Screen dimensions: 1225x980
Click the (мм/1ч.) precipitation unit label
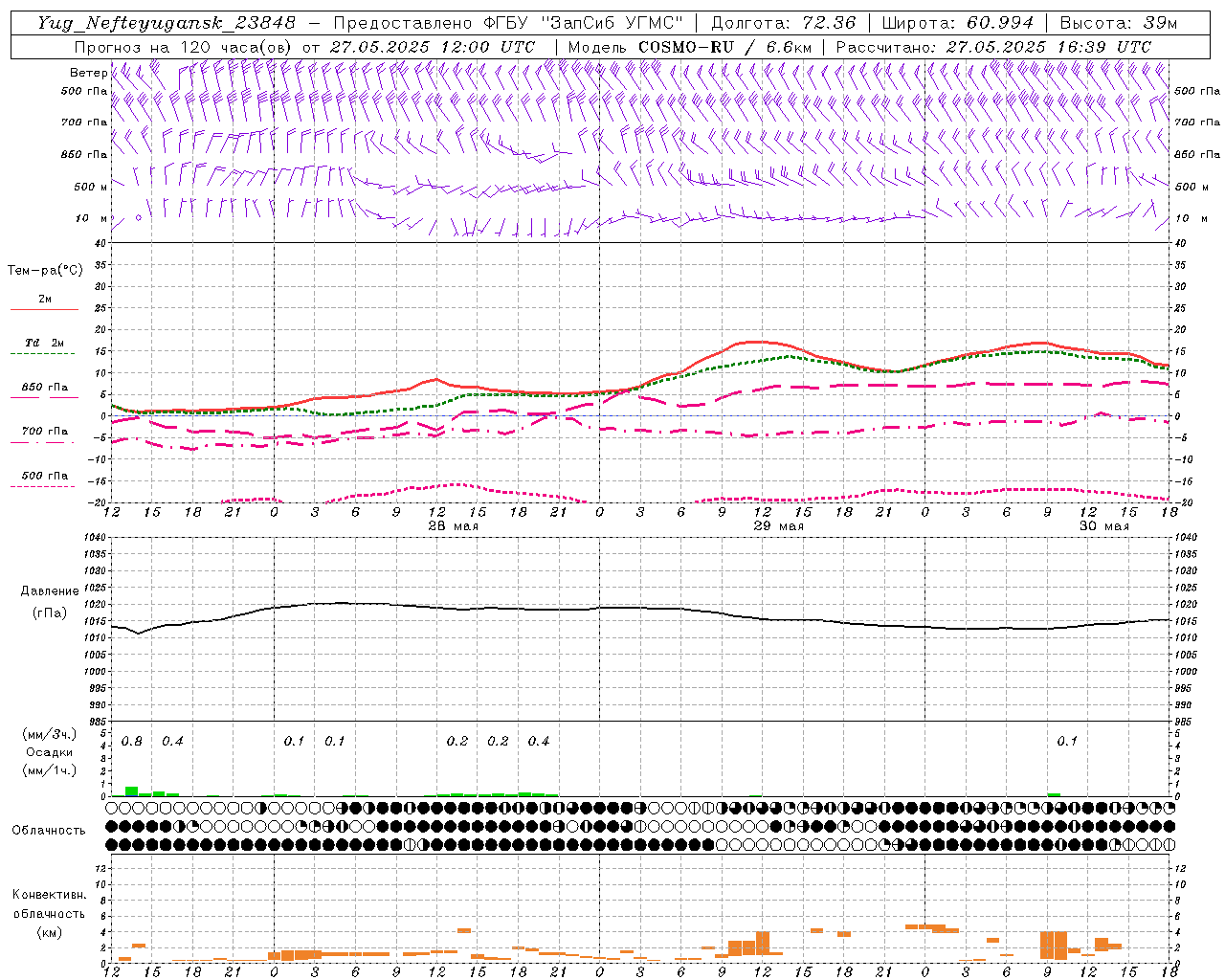(50, 770)
